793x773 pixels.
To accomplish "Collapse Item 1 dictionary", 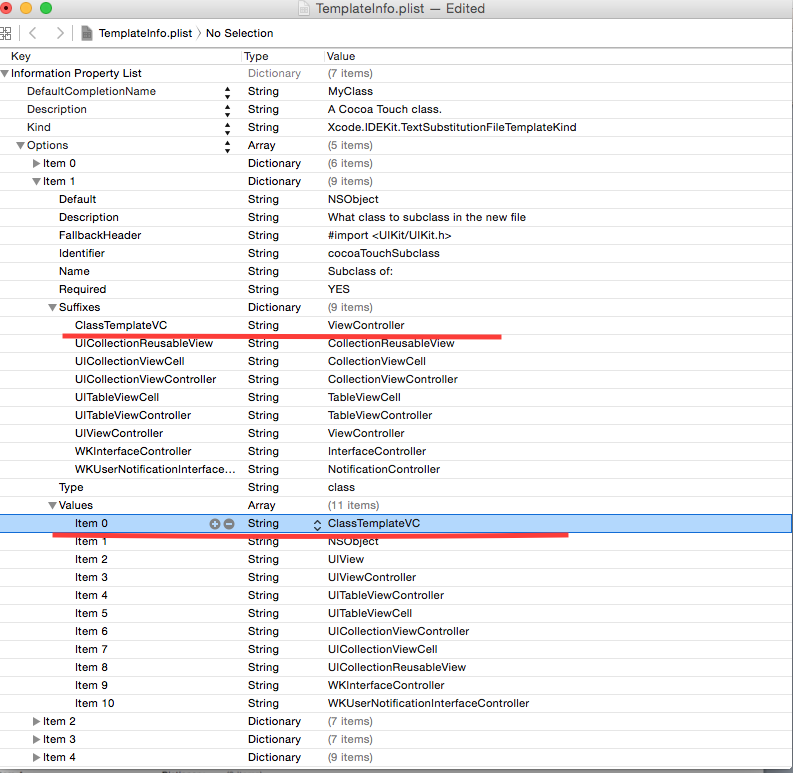I will click(x=36, y=182).
